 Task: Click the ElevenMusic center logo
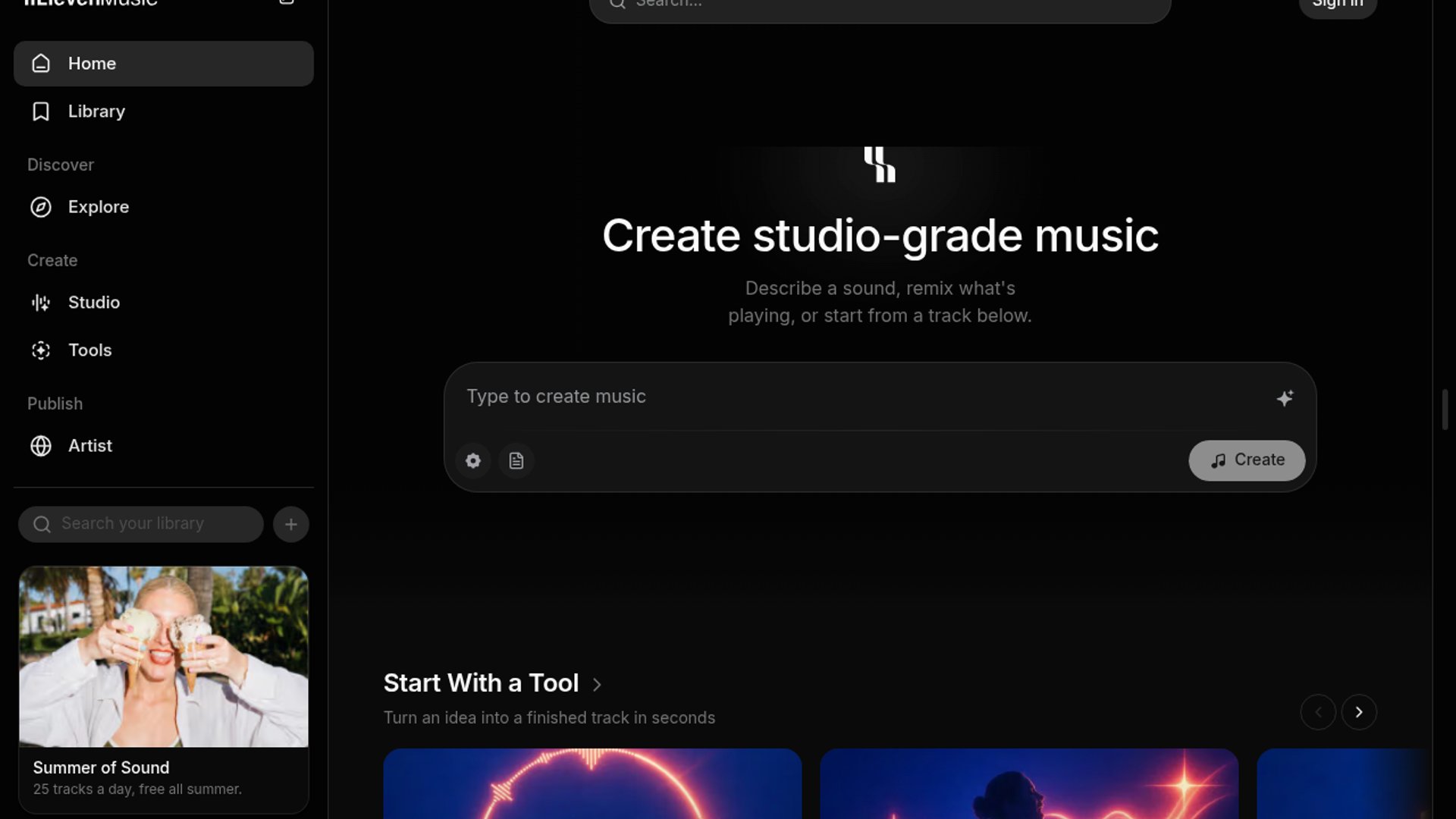880,165
